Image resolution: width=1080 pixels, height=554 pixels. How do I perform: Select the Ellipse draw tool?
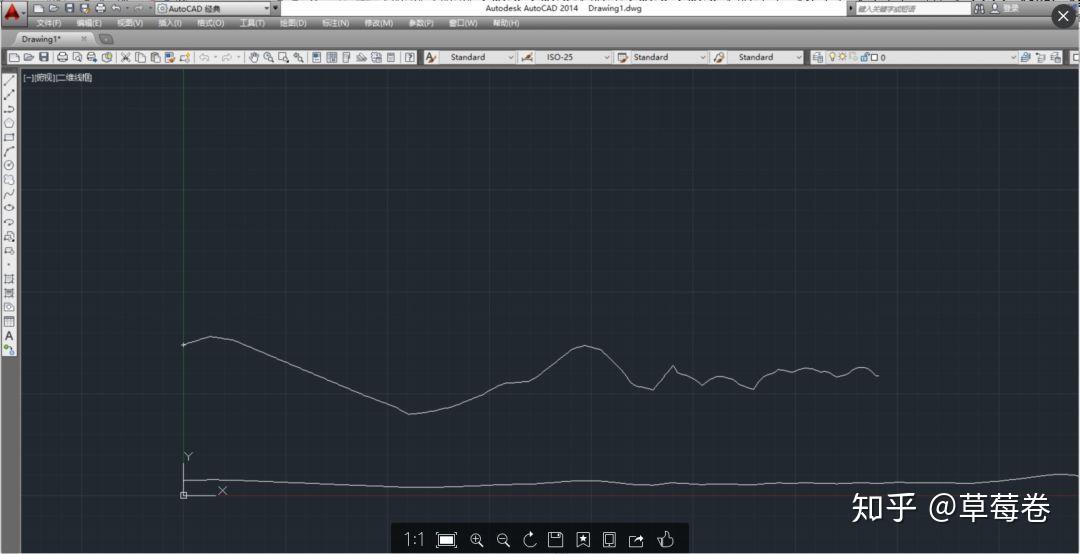(9, 207)
